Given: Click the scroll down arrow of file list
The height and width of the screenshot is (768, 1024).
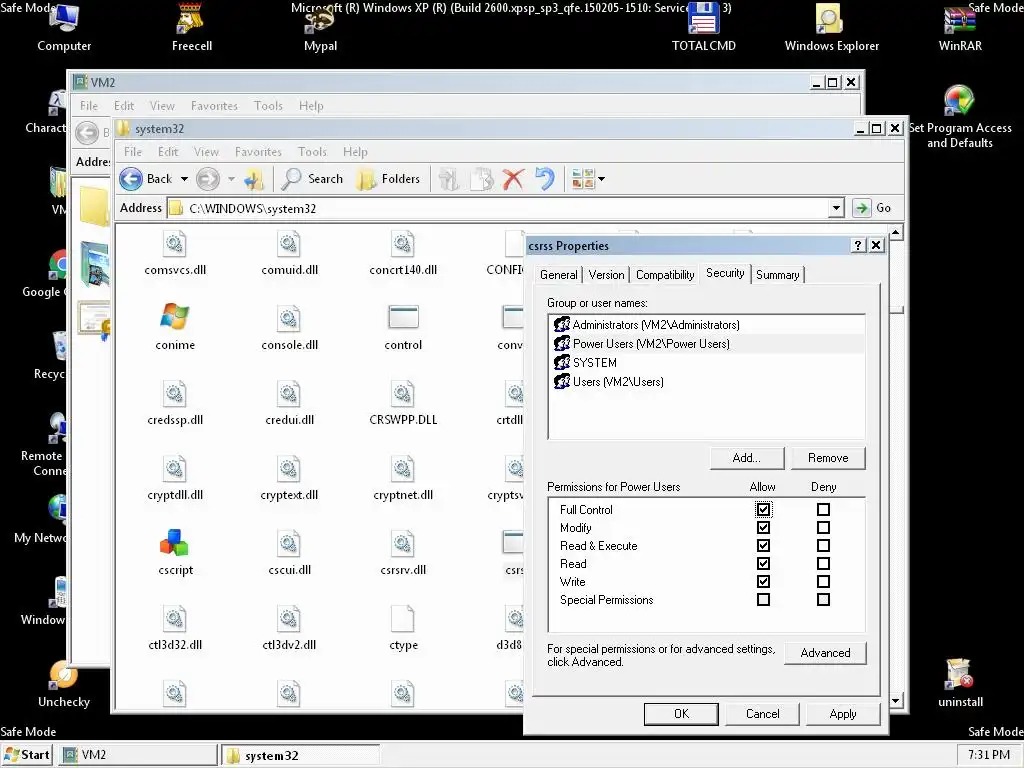Looking at the screenshot, I should 896,701.
